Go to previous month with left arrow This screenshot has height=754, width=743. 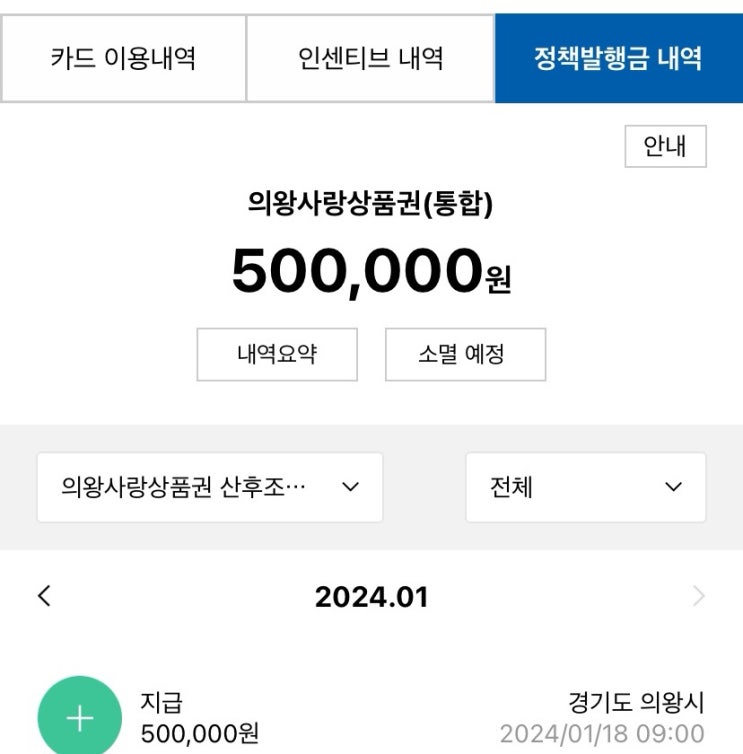coord(44,597)
